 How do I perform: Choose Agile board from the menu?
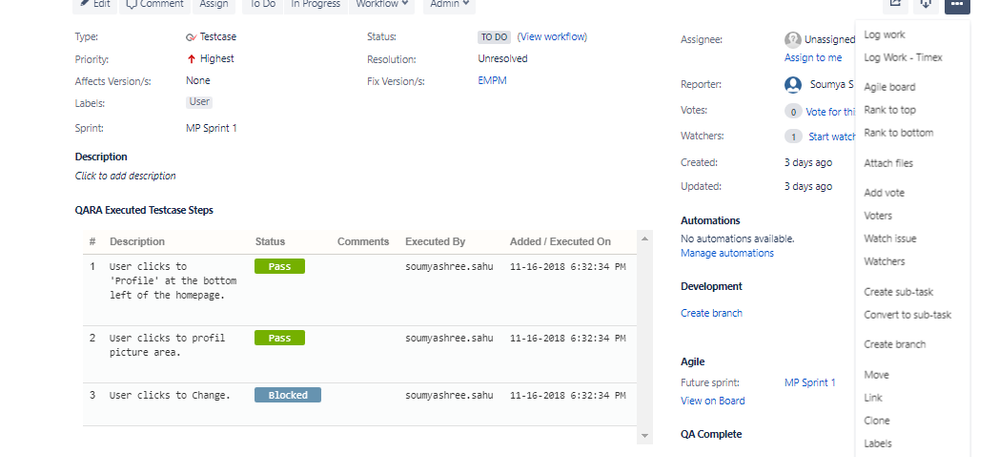click(889, 87)
